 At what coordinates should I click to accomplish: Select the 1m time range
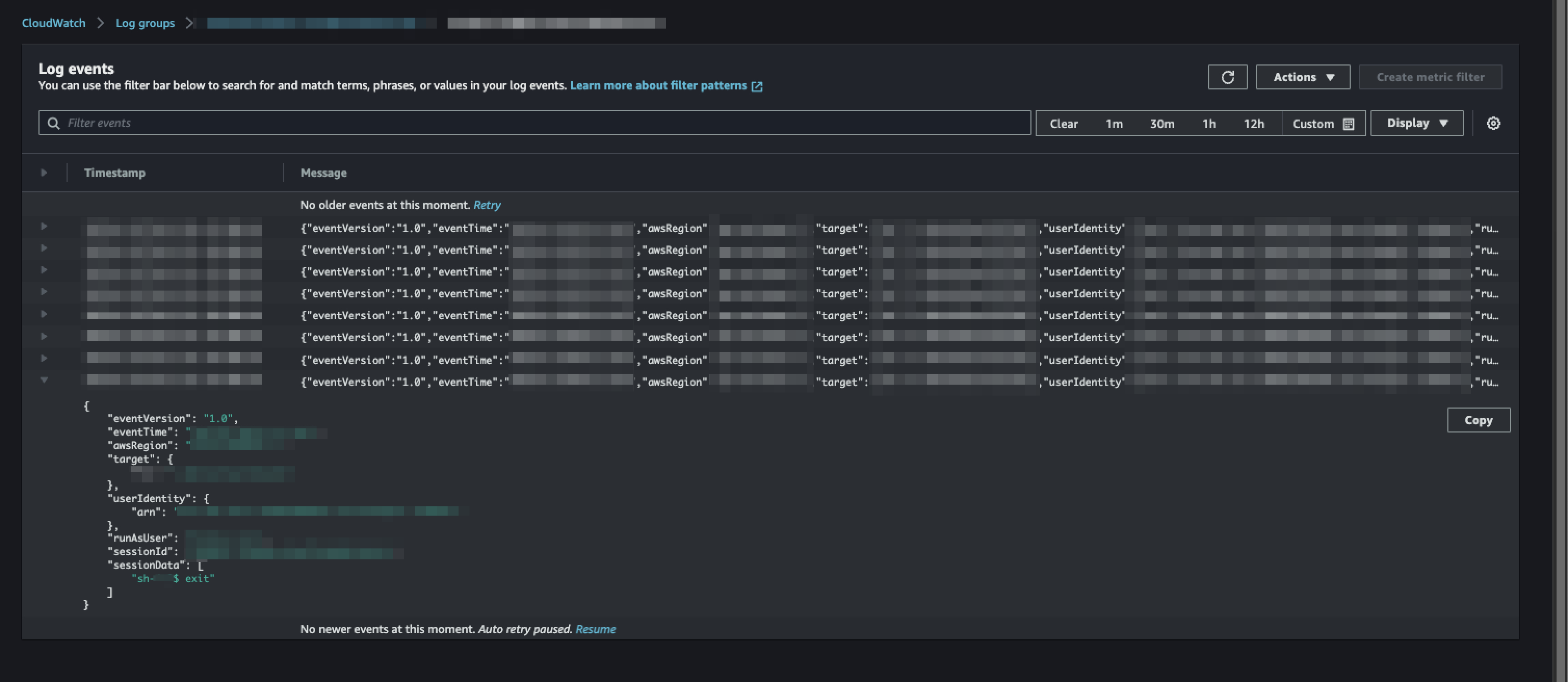click(x=1114, y=124)
